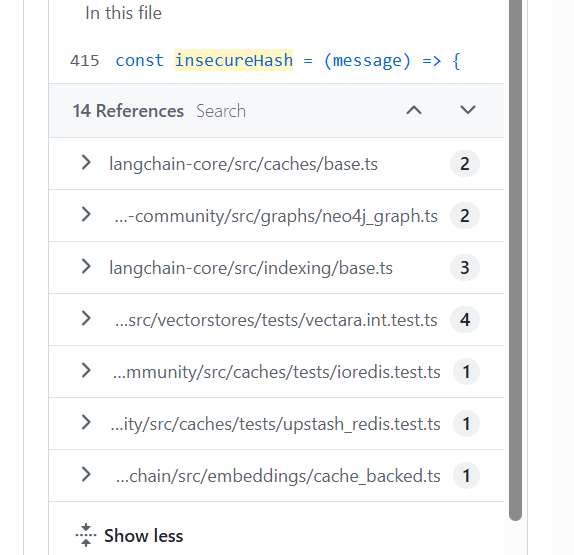
Task: Click the vertical scrollbar thumb
Action: (515, 260)
